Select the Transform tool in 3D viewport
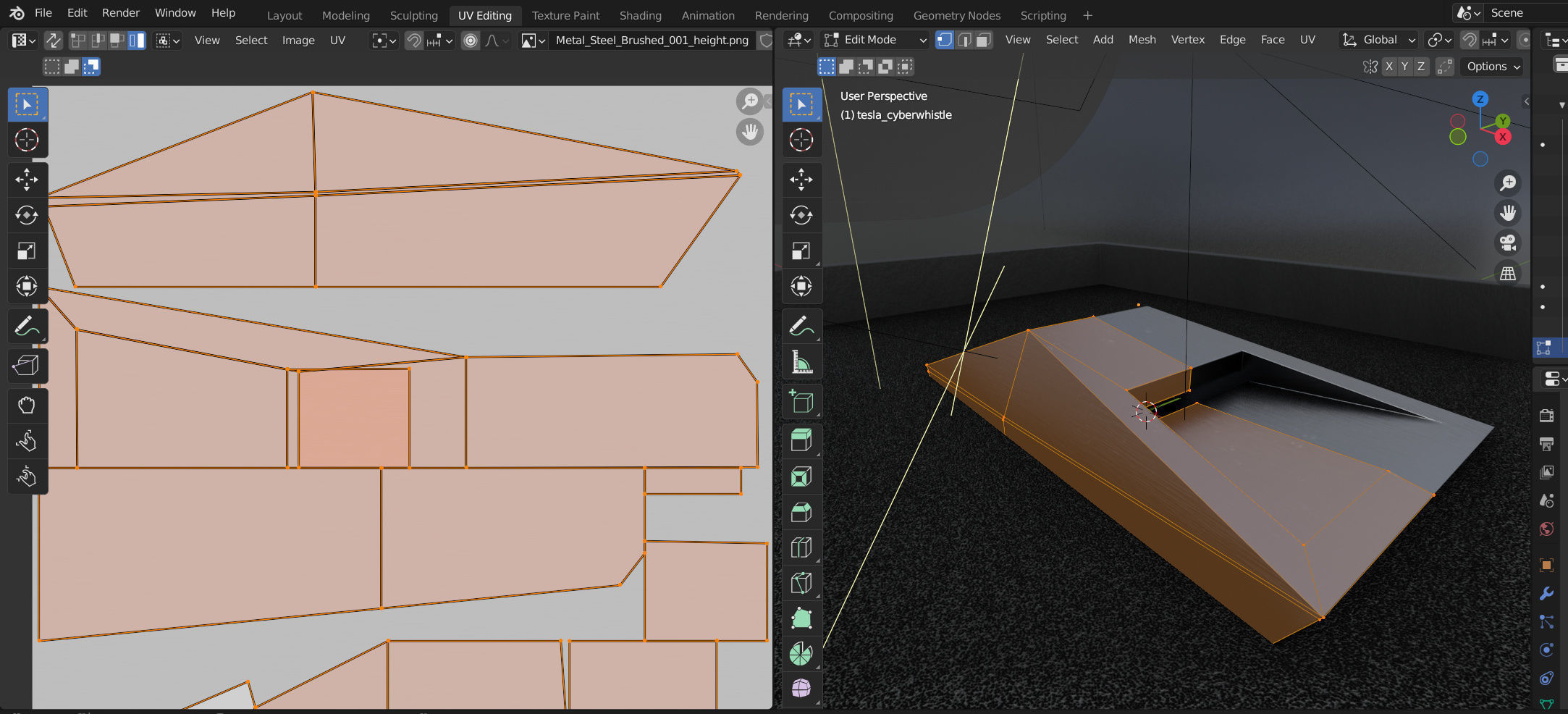 pyautogui.click(x=801, y=286)
